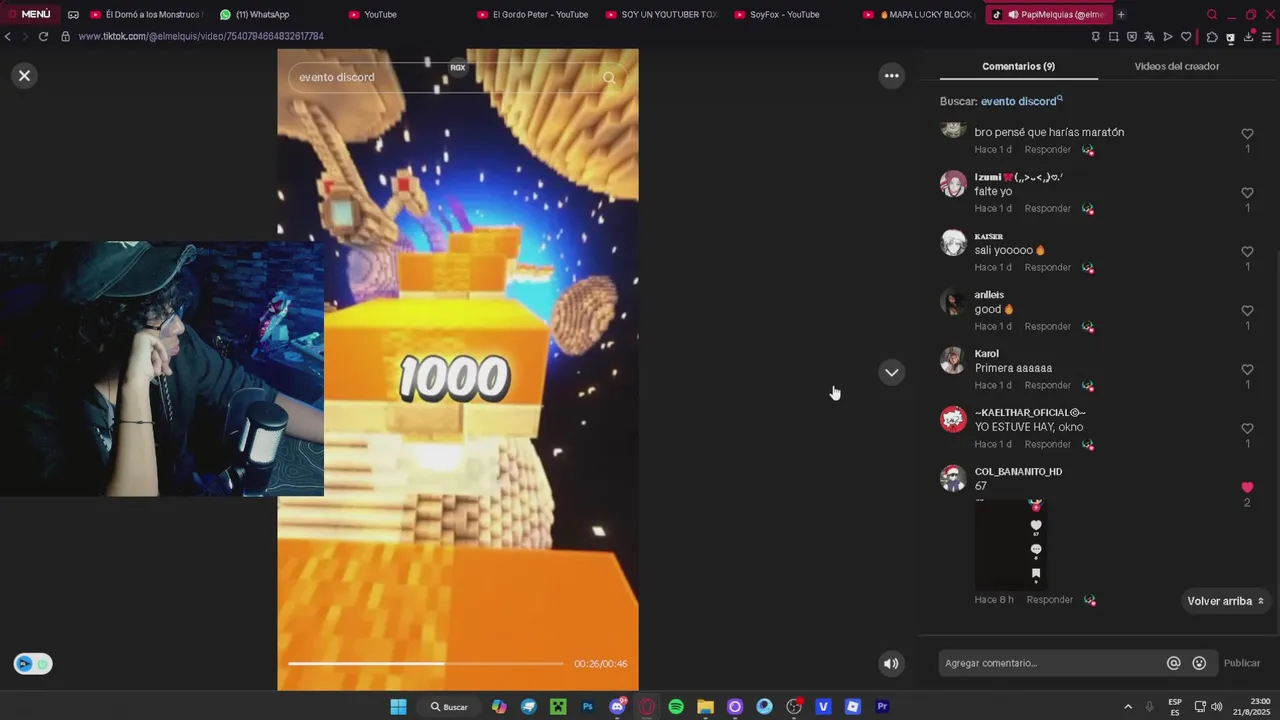Like anlleis's 'good' comment
This screenshot has height=720, width=1280.
(1247, 311)
